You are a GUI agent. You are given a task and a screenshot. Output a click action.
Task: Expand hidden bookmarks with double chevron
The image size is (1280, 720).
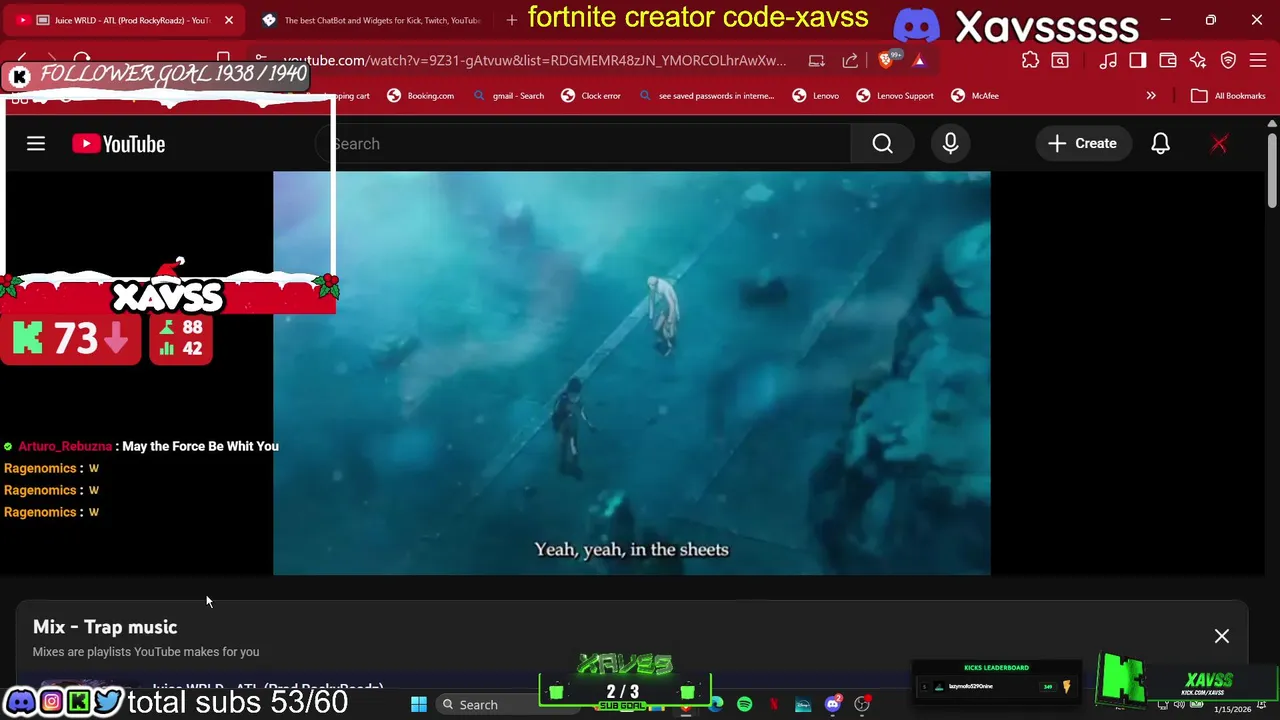[1151, 96]
